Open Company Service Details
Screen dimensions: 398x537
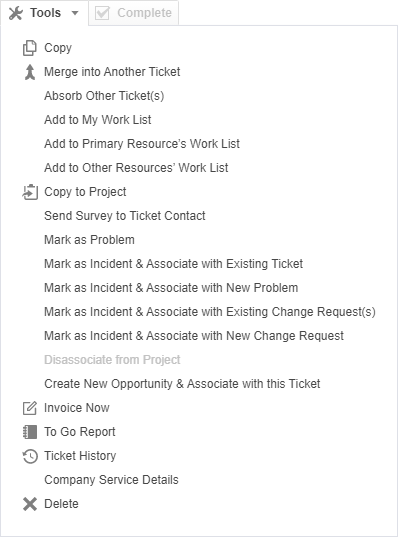pyautogui.click(x=111, y=480)
